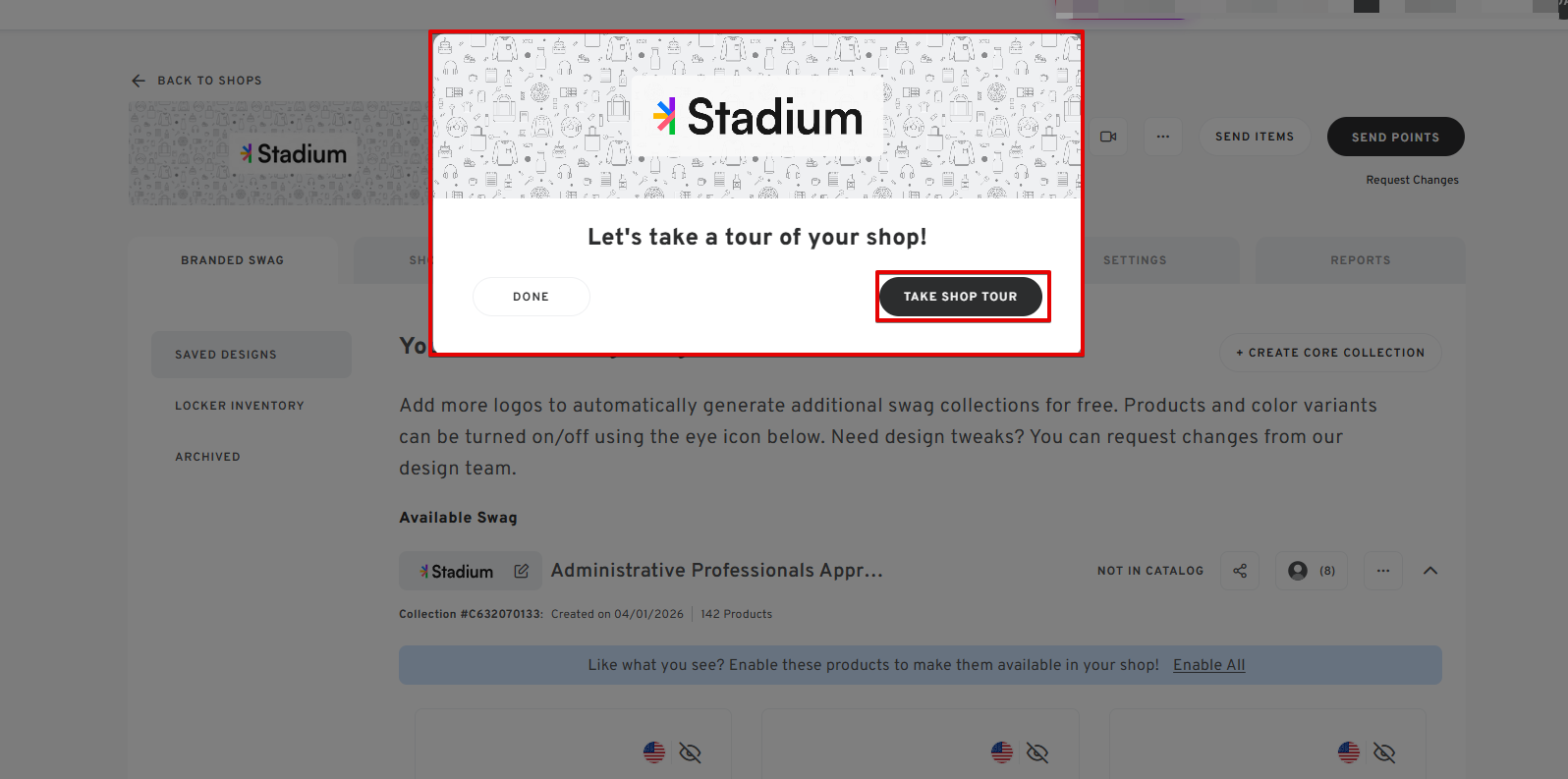Click the Enable All link

click(x=1208, y=665)
